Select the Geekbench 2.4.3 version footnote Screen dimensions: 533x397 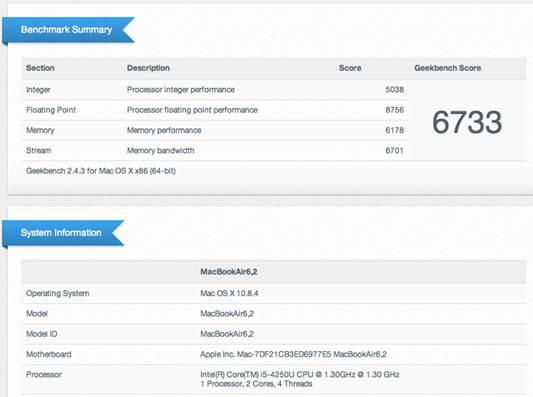coord(101,171)
